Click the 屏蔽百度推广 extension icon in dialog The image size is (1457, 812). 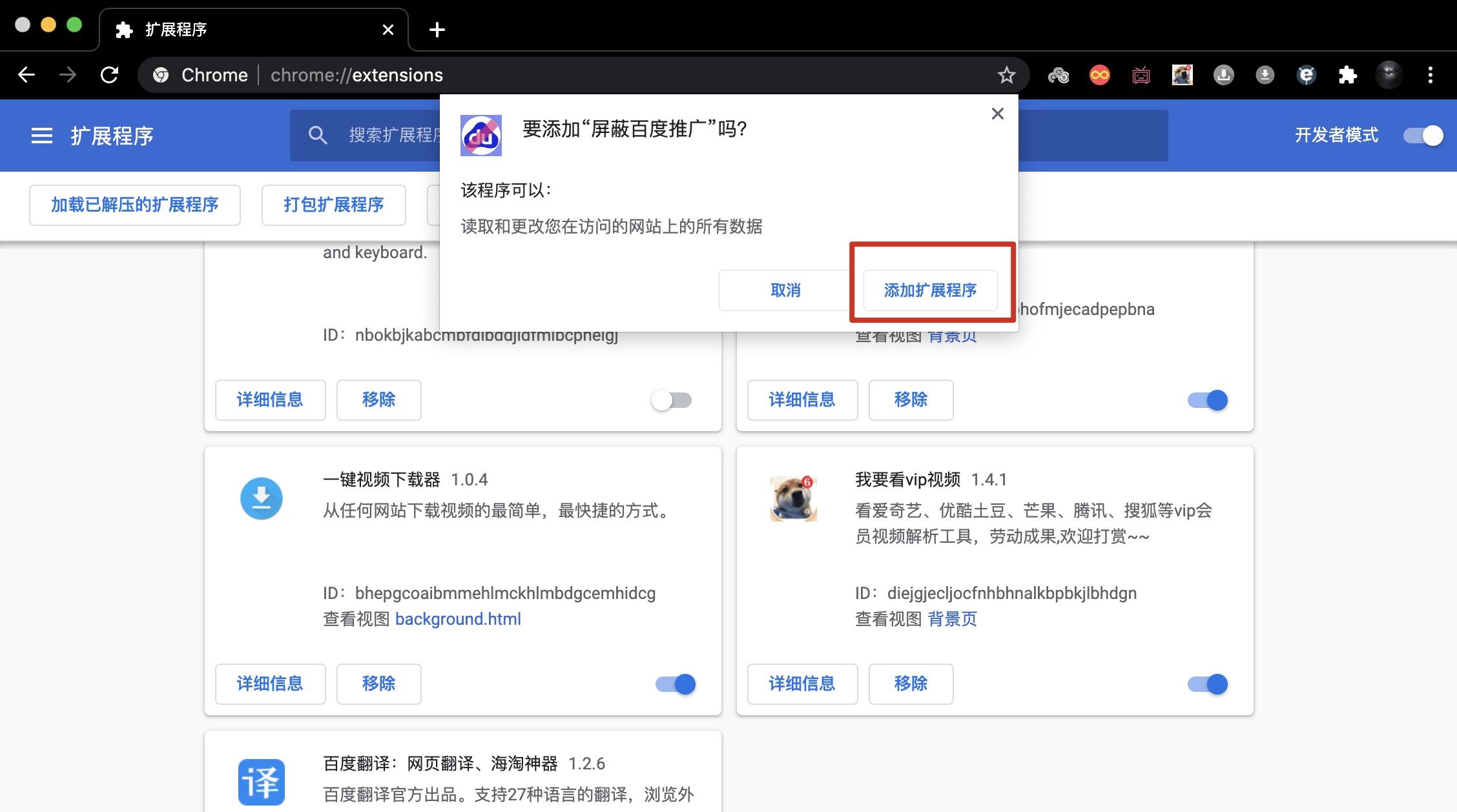pyautogui.click(x=480, y=135)
